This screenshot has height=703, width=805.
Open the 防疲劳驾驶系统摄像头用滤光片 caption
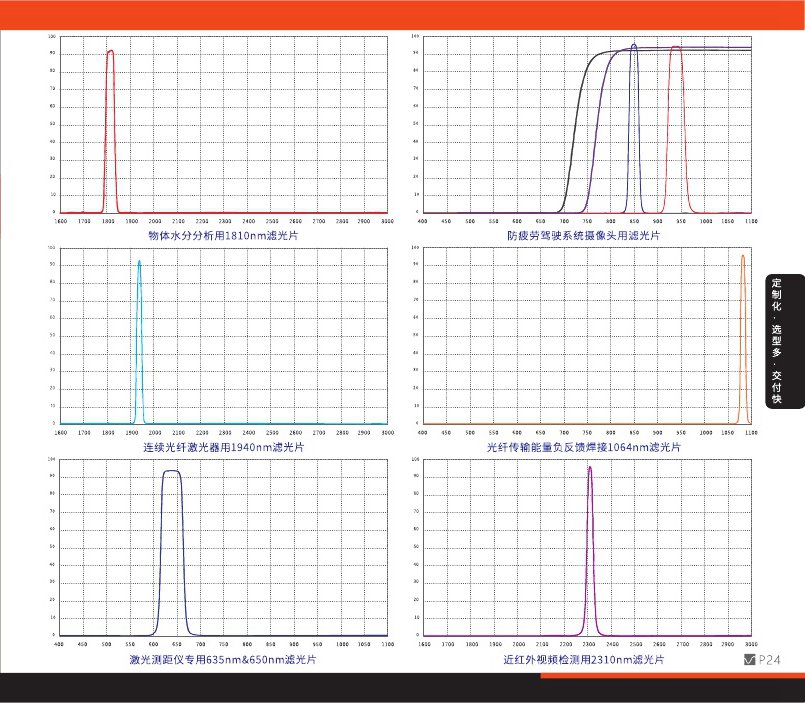pos(585,236)
